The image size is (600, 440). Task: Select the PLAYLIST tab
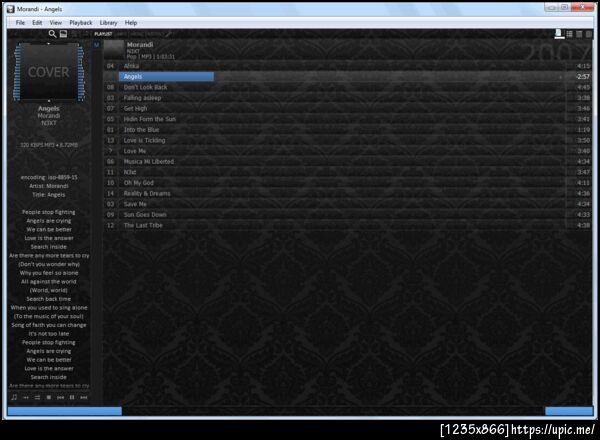pyautogui.click(x=103, y=34)
